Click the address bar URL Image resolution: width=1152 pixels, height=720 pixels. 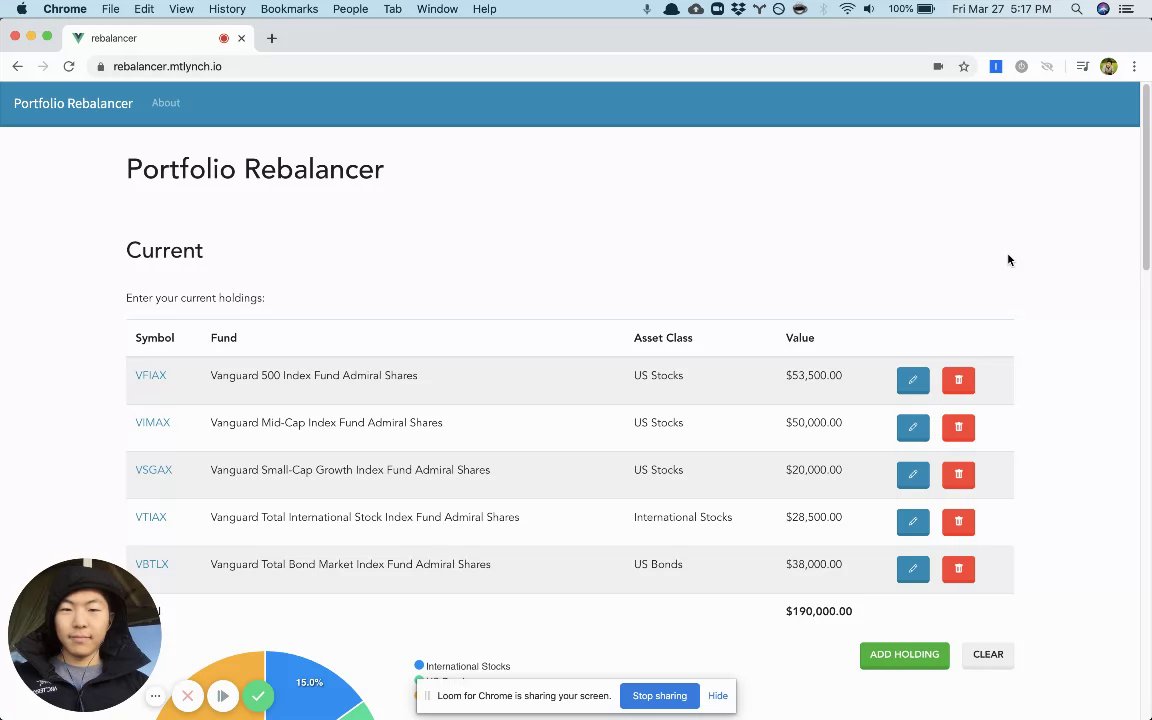click(168, 66)
